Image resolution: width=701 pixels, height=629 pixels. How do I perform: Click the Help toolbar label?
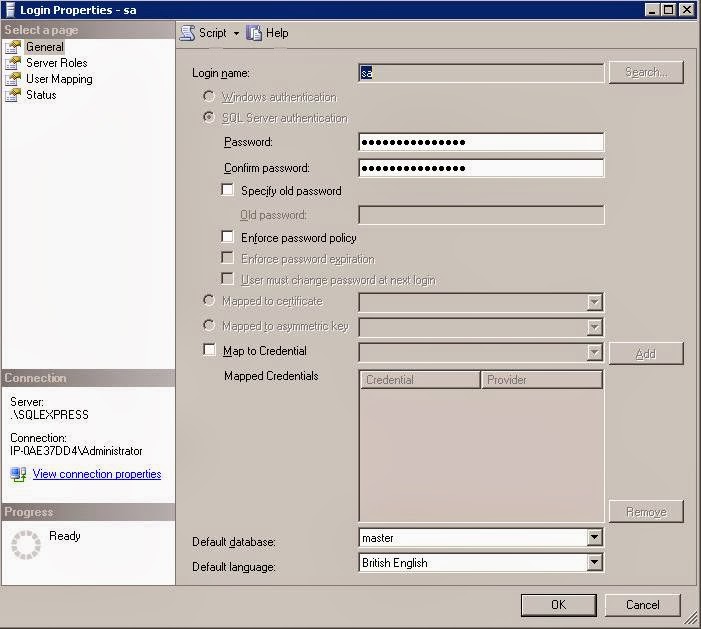(277, 33)
